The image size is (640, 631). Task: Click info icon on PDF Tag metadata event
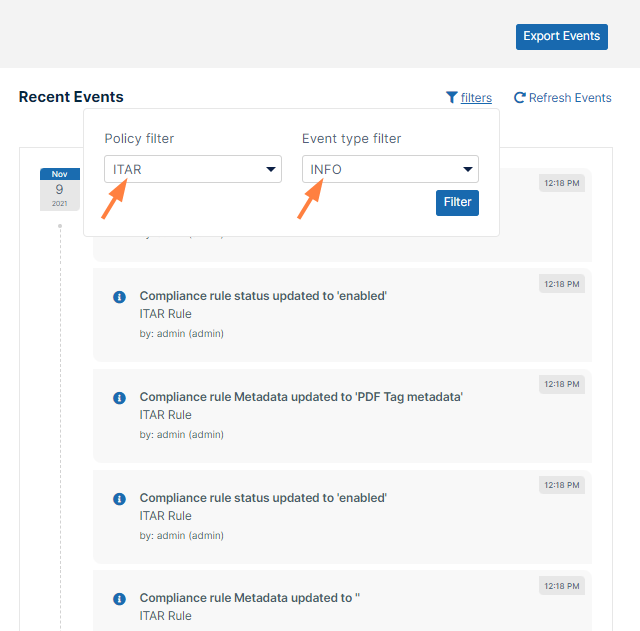[119, 397]
